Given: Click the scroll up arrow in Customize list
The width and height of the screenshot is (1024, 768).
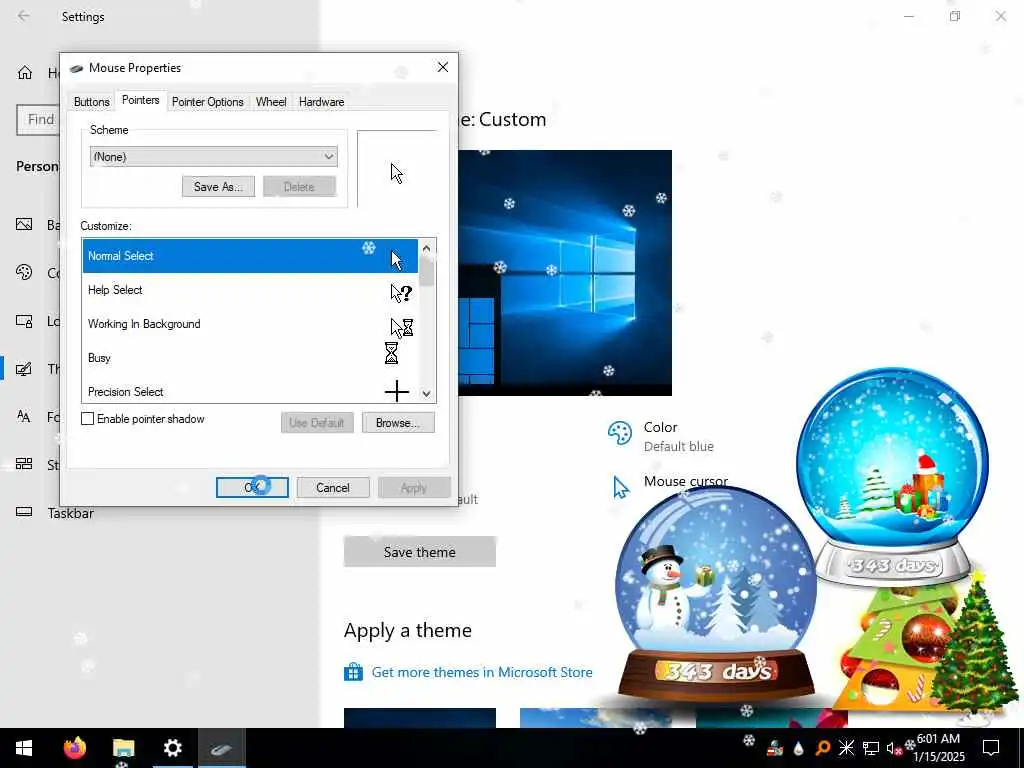Looking at the screenshot, I should tap(426, 248).
